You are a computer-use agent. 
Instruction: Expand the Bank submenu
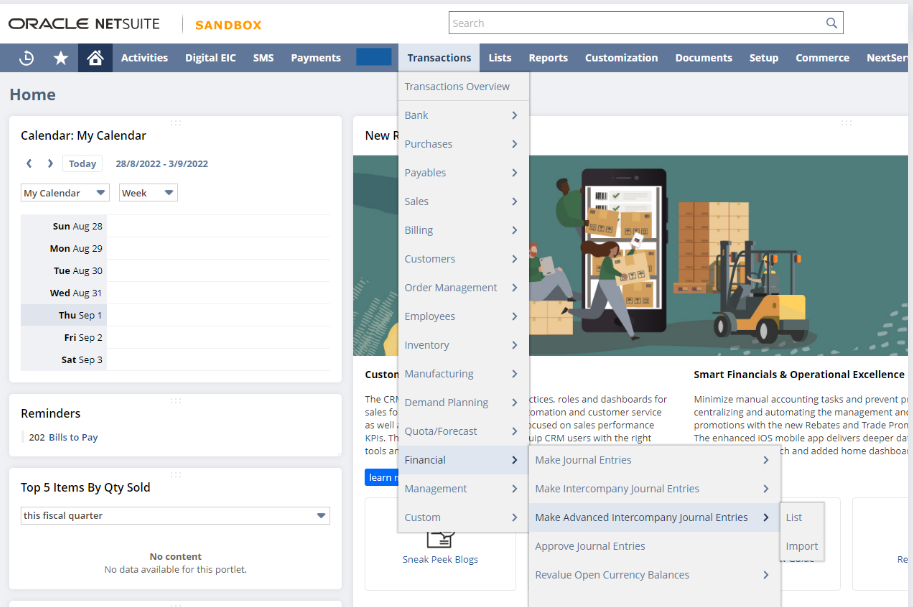pos(463,115)
